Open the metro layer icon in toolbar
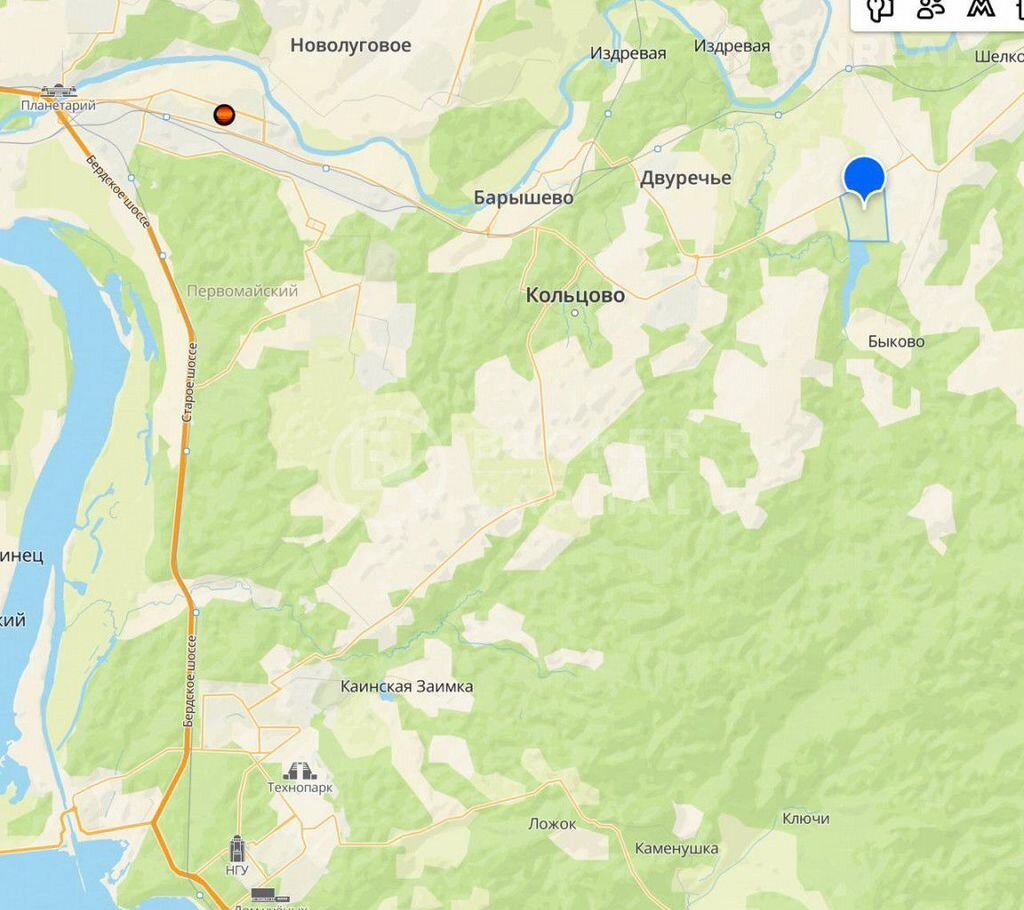The image size is (1024, 910). click(x=981, y=8)
